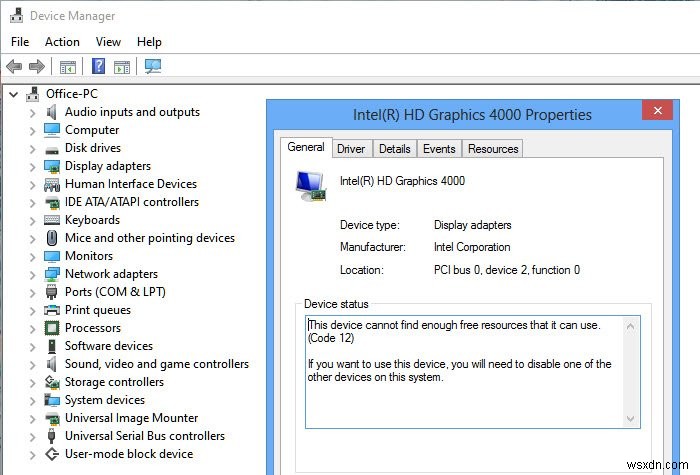Click the Sound, video and game controllers icon
This screenshot has width=700, height=475.
coord(52,364)
